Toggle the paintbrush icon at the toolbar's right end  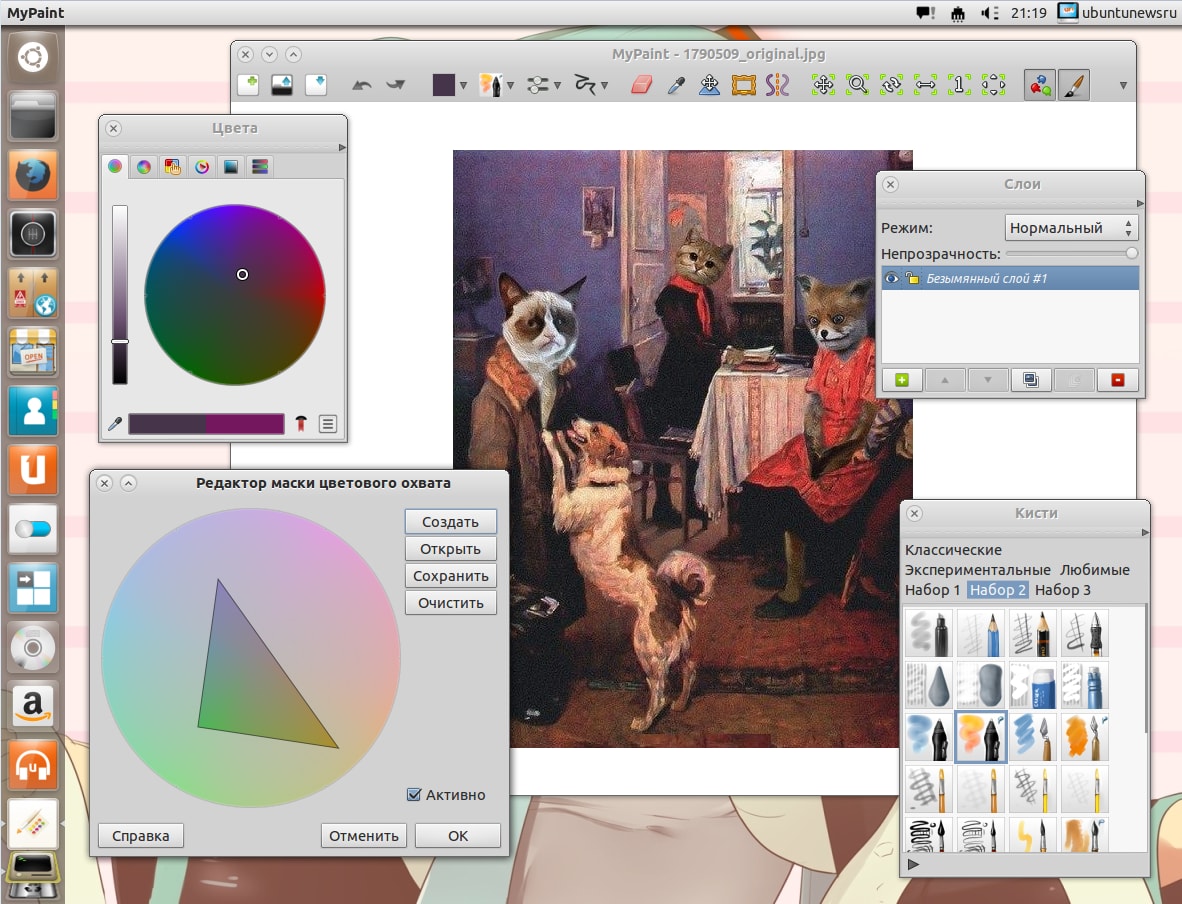(x=1073, y=85)
